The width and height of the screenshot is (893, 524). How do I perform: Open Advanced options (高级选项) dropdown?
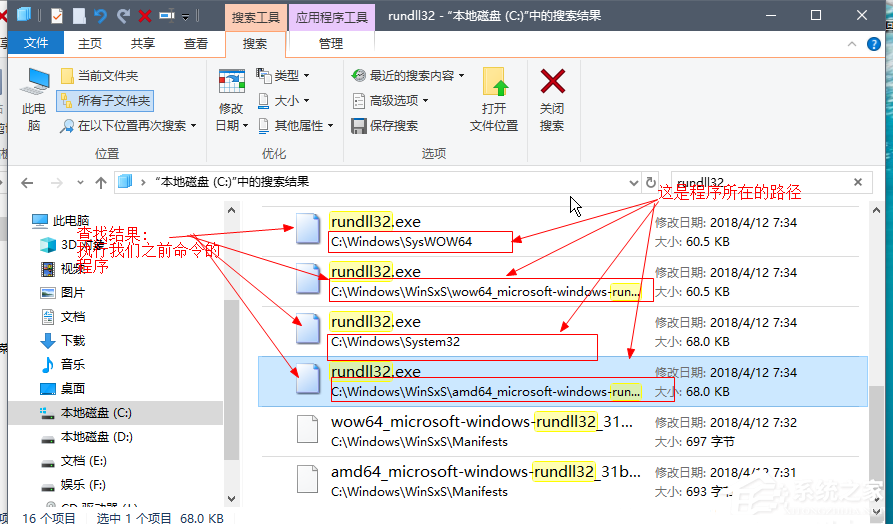(x=390, y=100)
